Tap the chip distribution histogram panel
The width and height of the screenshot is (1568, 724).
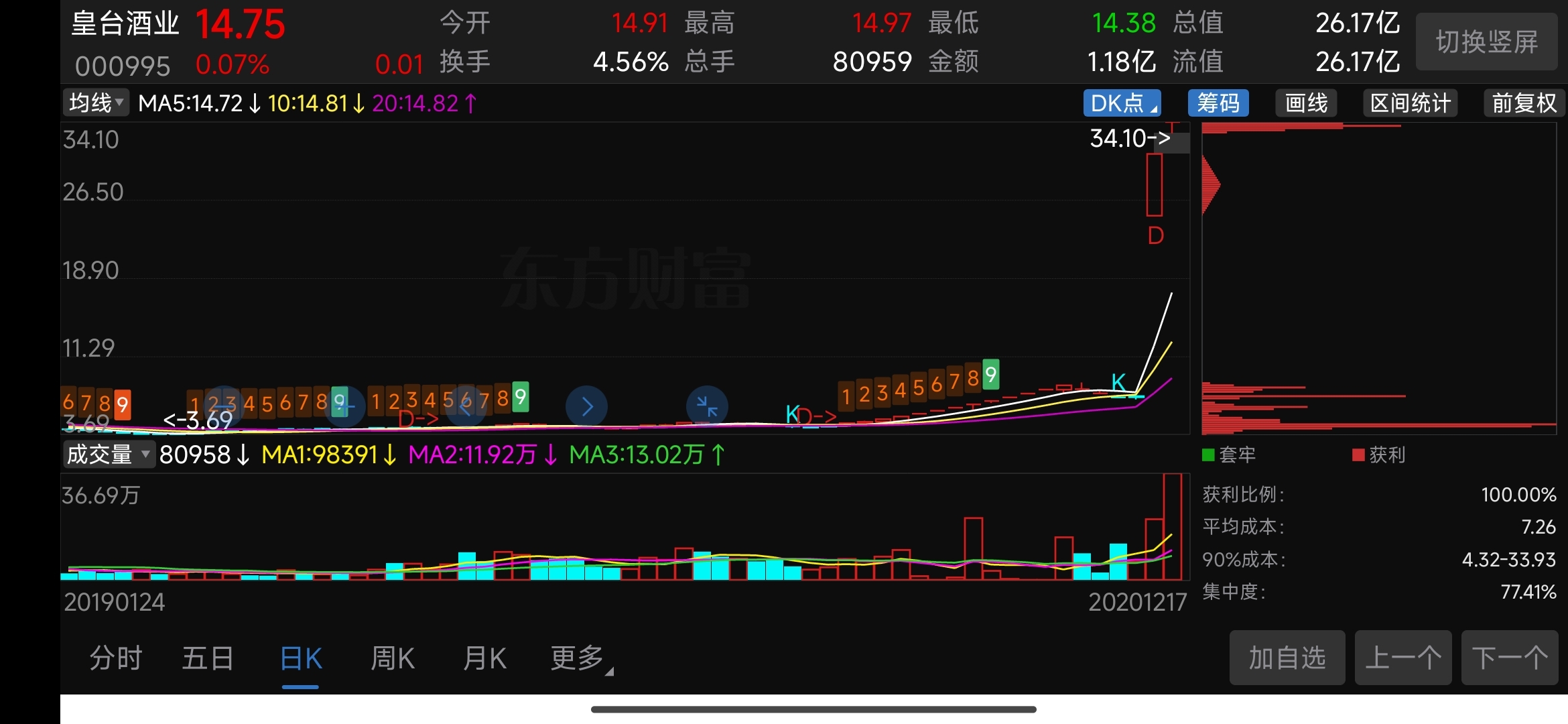tap(1379, 278)
